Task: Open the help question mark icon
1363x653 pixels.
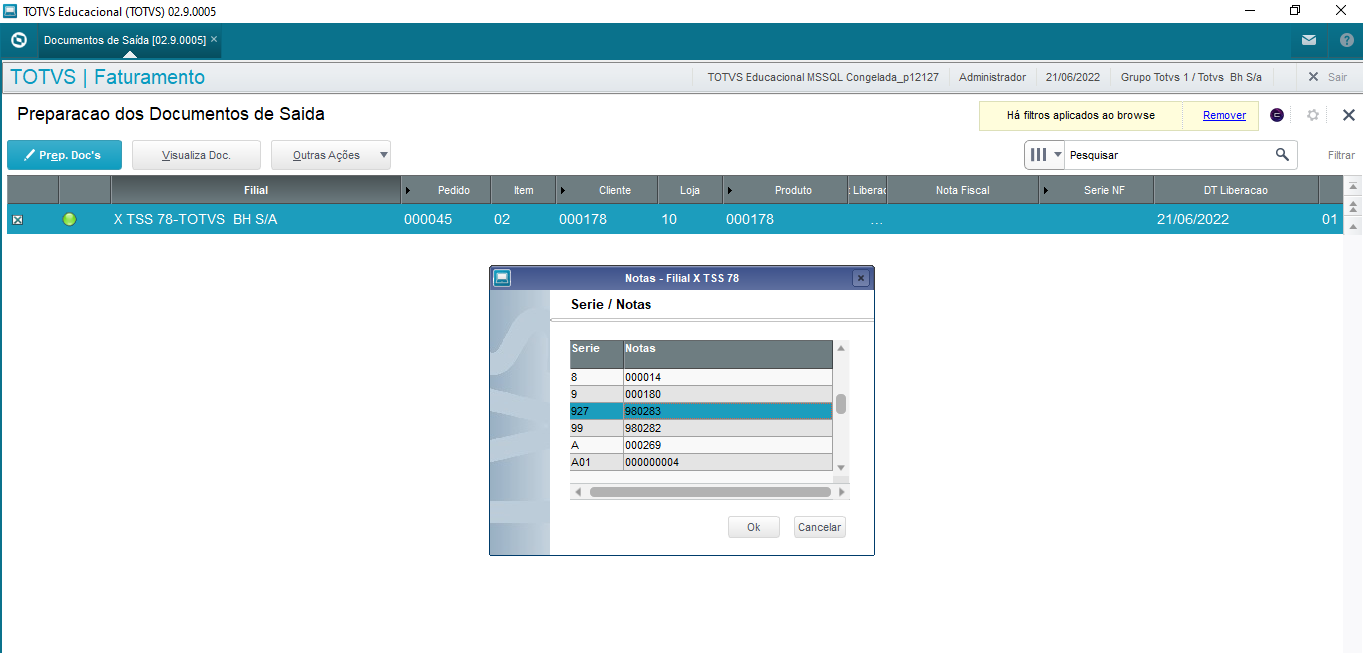Action: click(x=1346, y=41)
